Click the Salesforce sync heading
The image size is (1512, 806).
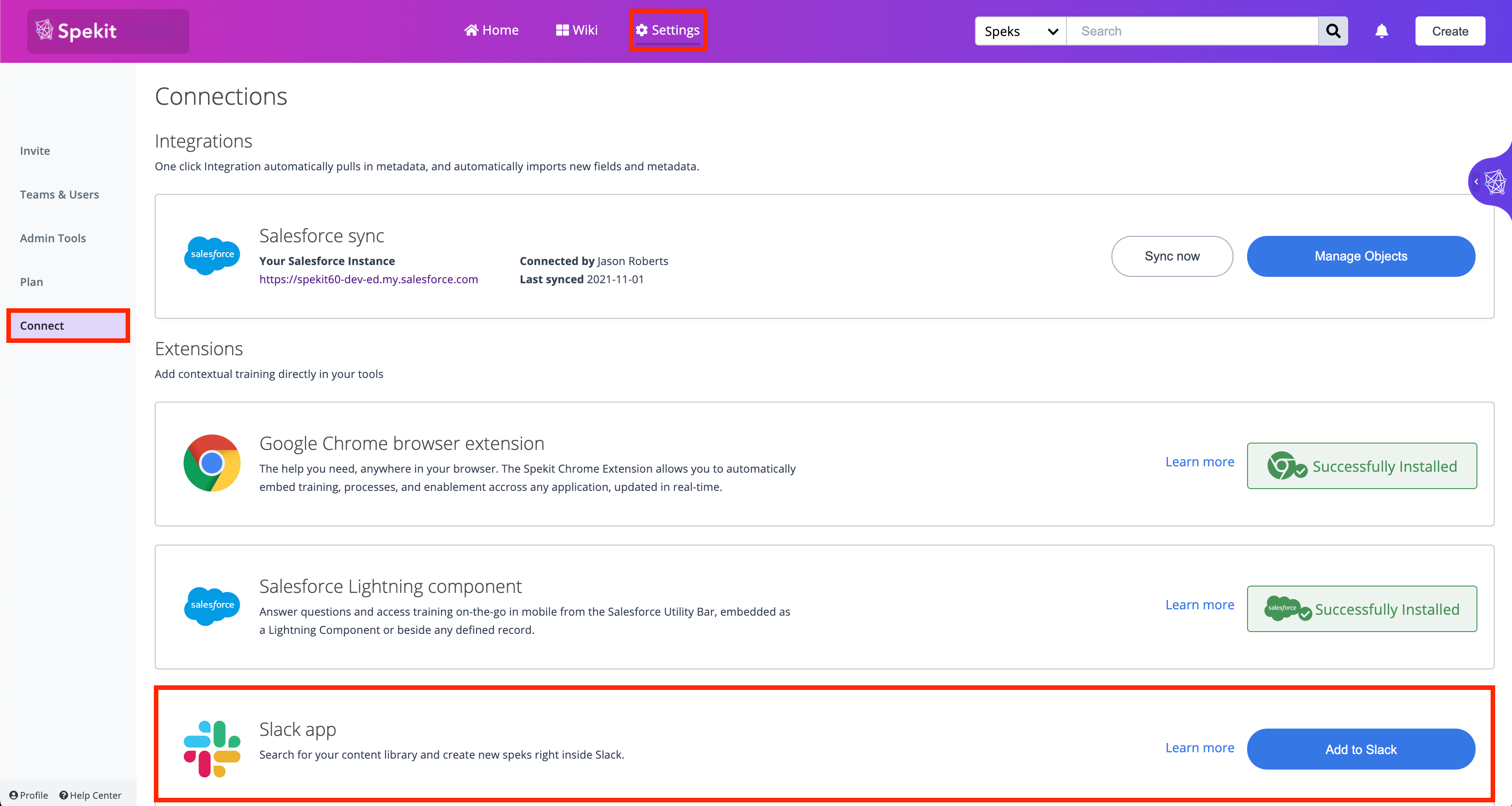coord(322,235)
